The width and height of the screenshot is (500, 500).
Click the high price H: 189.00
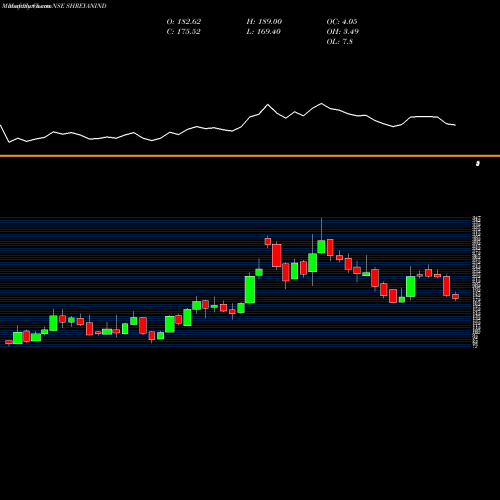[x=264, y=21]
